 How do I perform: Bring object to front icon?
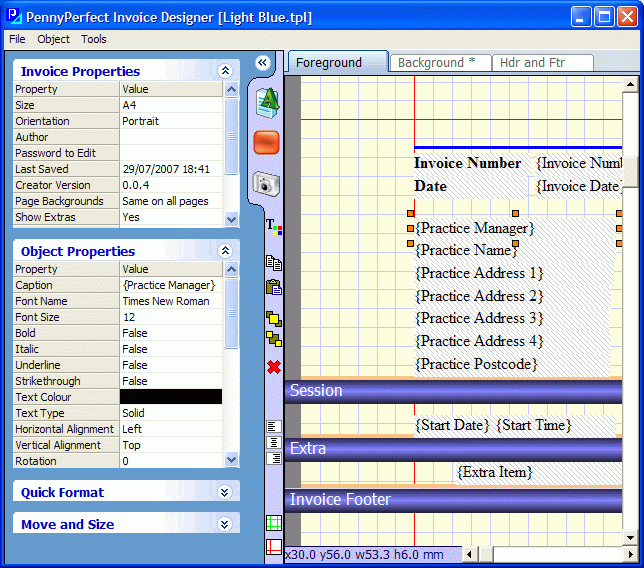(274, 319)
